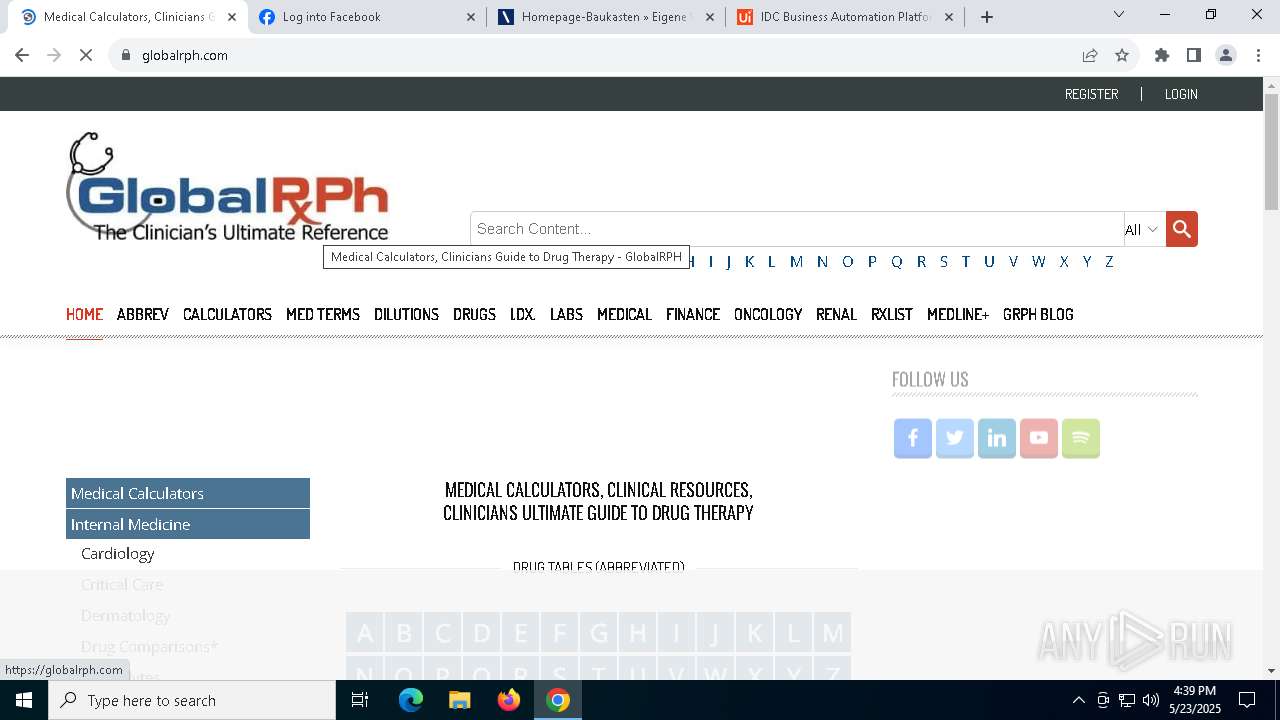Stop loading the page

coord(86,55)
